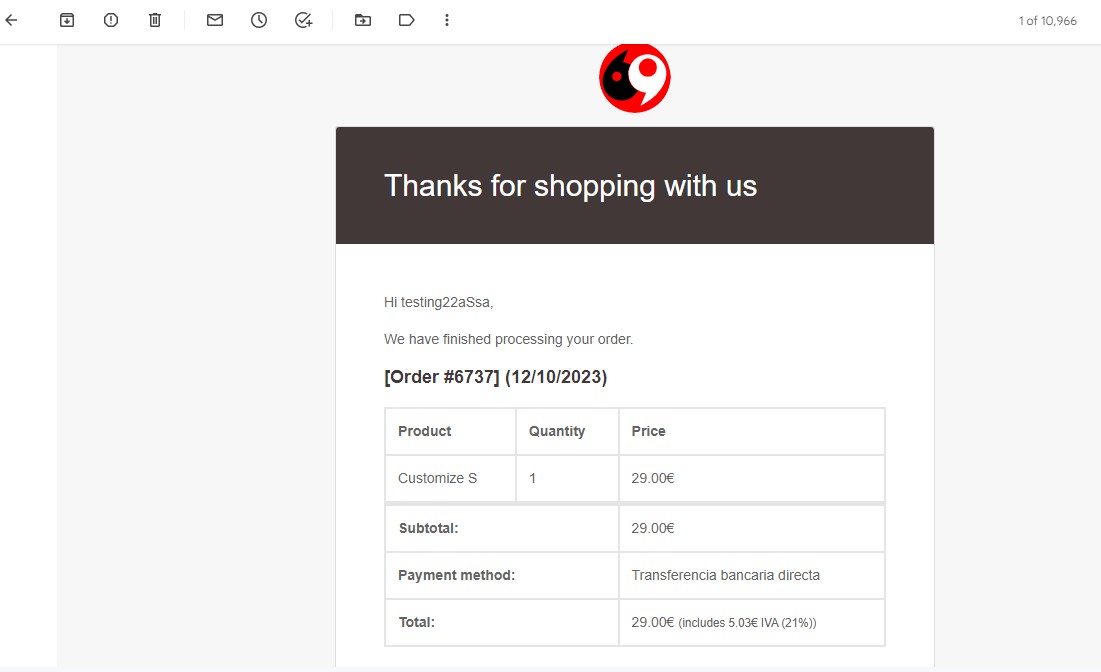Click the quantity value '1'

(x=532, y=478)
